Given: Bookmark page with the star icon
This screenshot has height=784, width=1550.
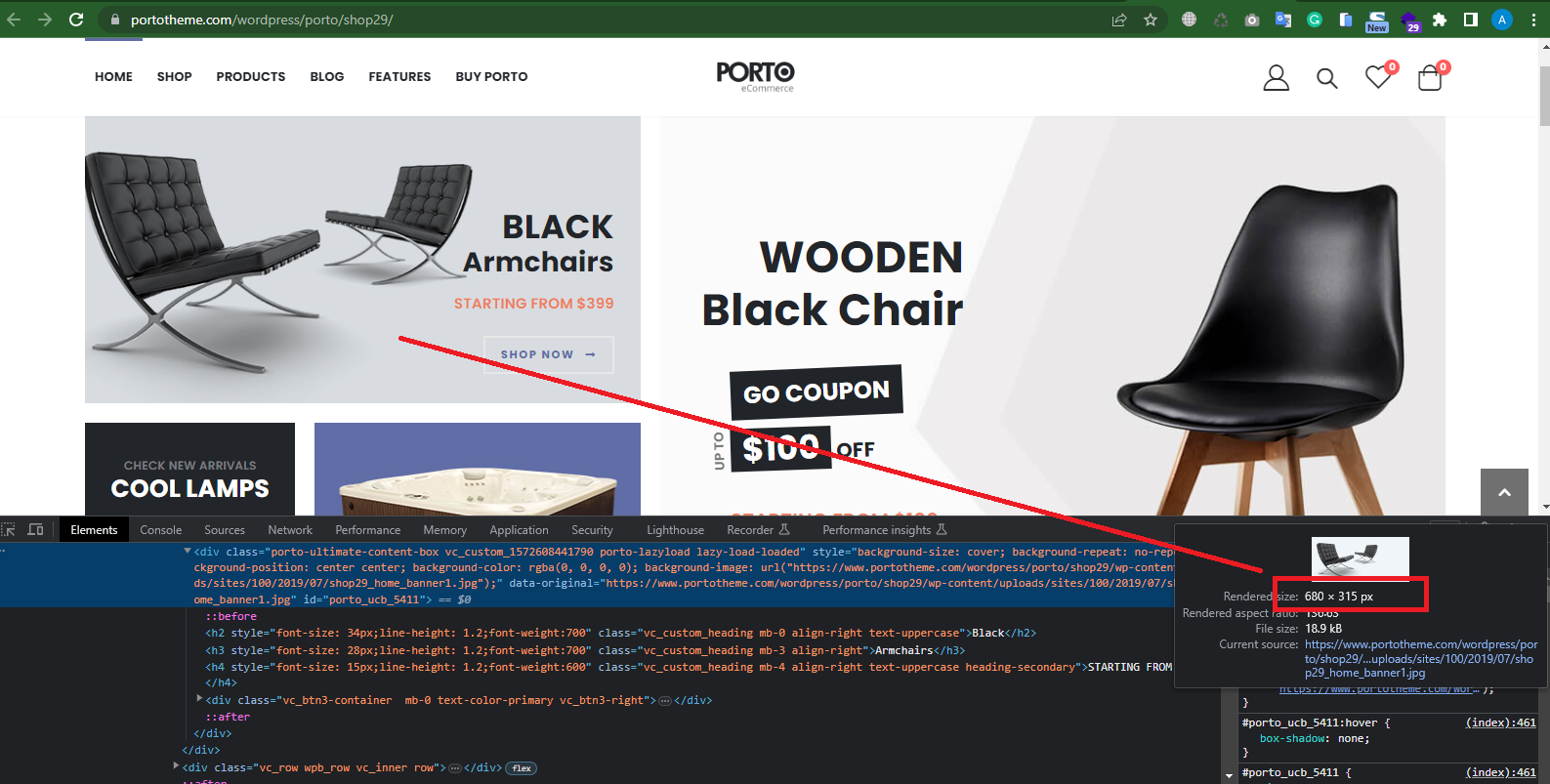Looking at the screenshot, I should pyautogui.click(x=1151, y=20).
